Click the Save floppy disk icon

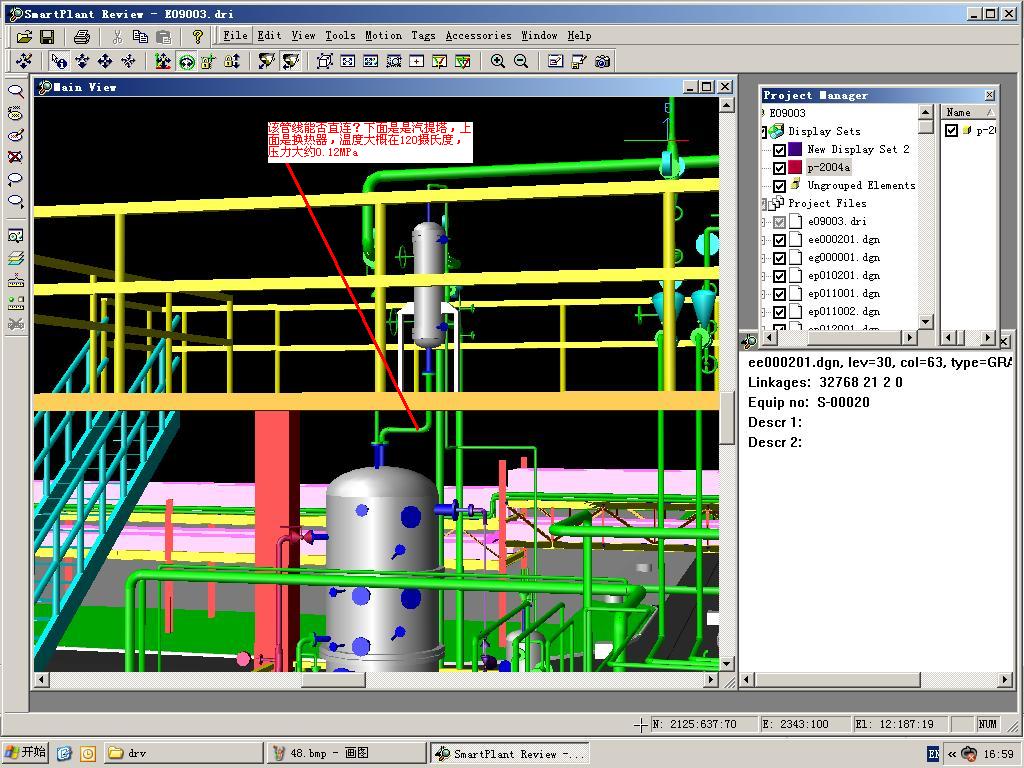tap(47, 37)
